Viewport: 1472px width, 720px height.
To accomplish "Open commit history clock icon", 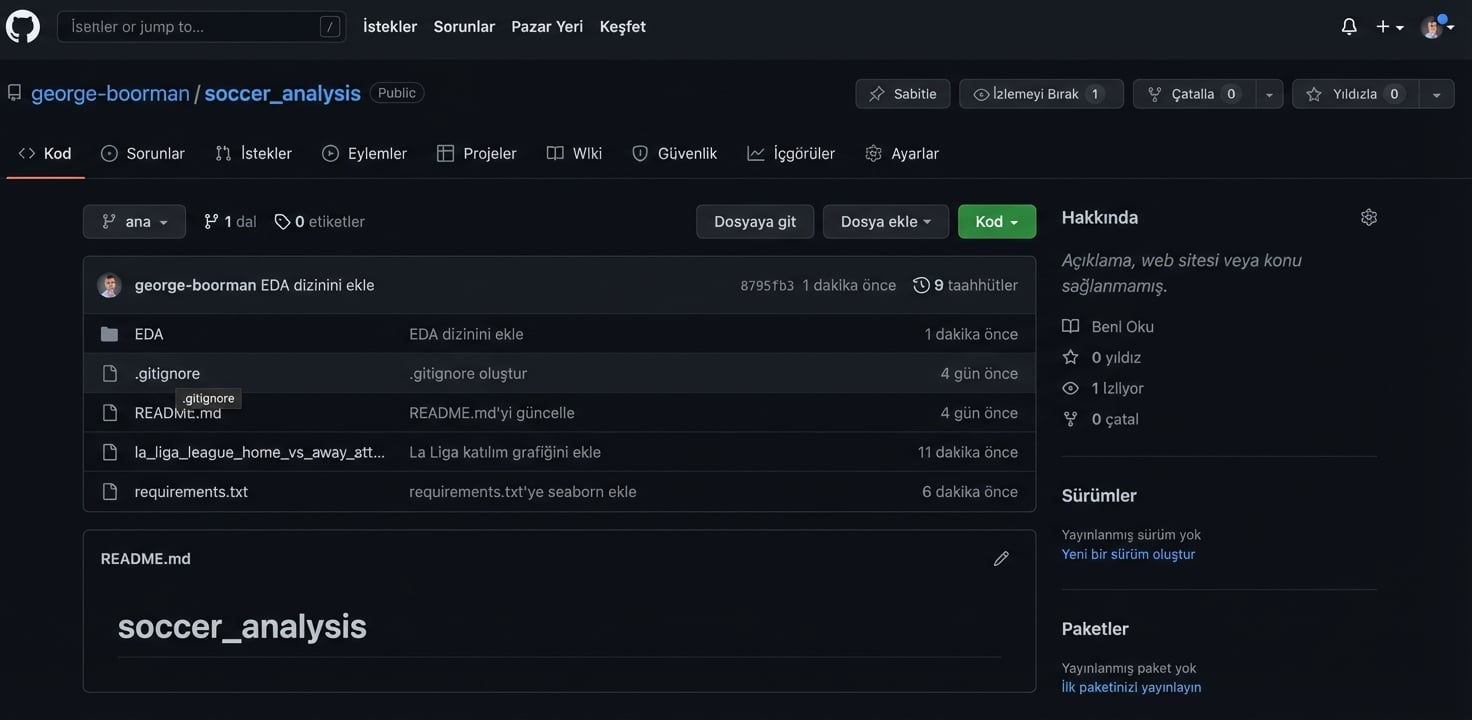I will pyautogui.click(x=921, y=285).
